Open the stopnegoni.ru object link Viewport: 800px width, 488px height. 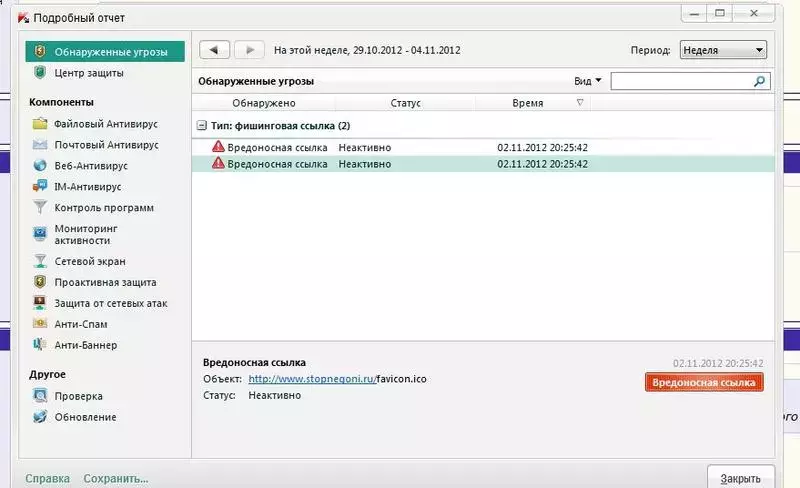tap(312, 379)
